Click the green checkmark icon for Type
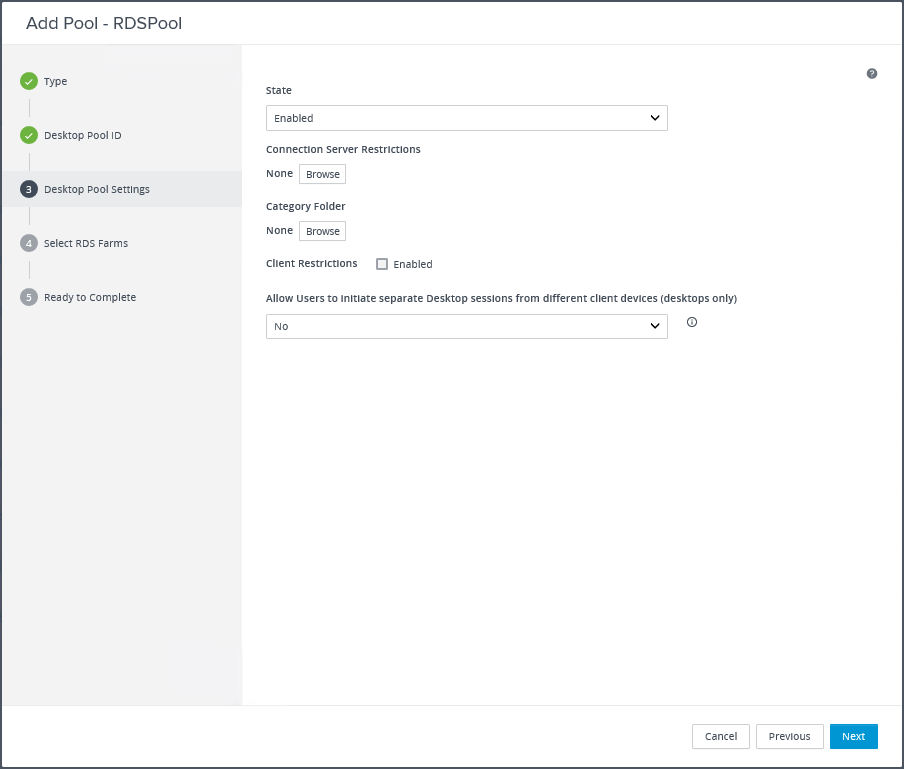This screenshot has width=904, height=769. pos(29,81)
